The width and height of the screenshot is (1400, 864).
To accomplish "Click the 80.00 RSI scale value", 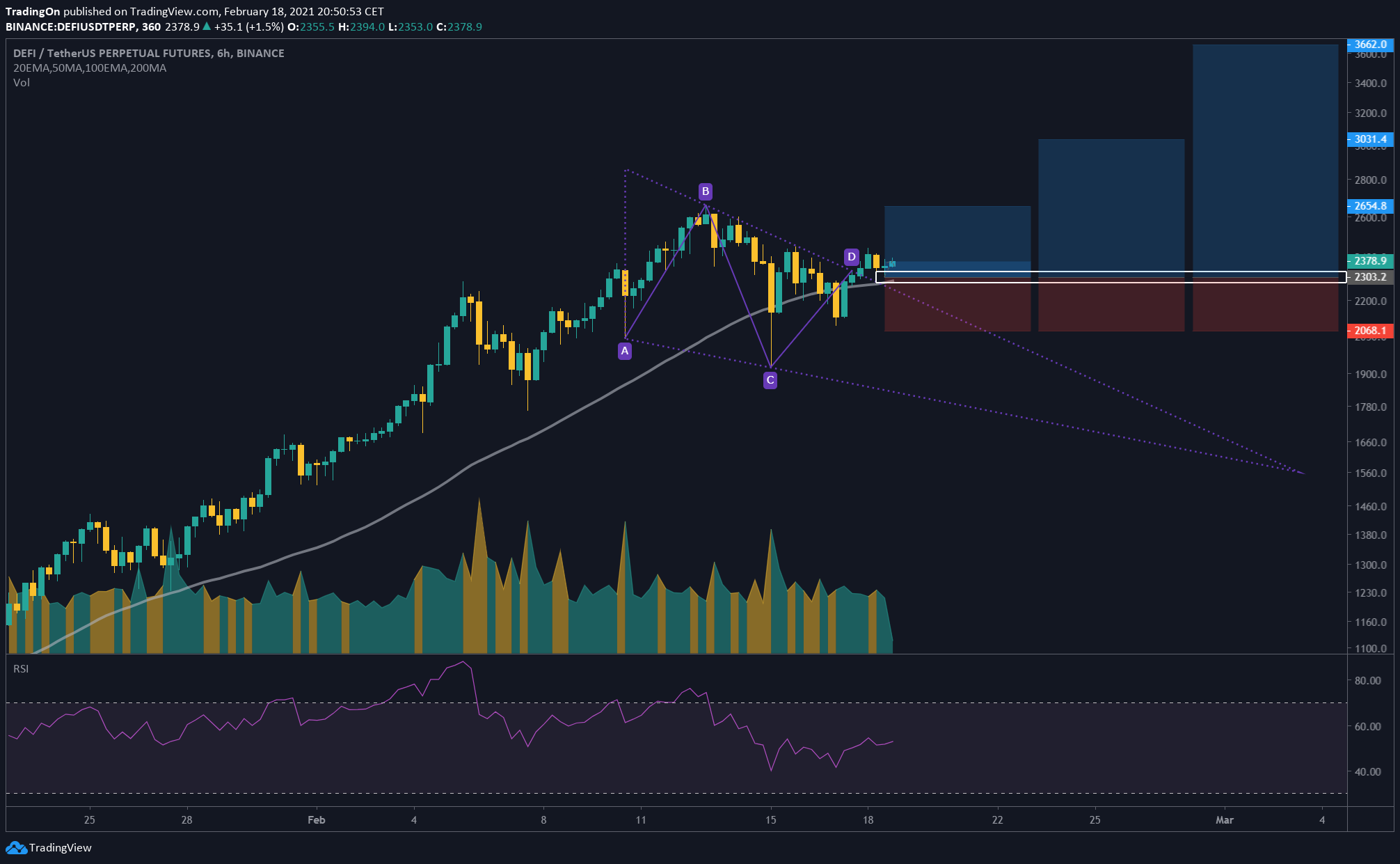I will click(x=1368, y=681).
